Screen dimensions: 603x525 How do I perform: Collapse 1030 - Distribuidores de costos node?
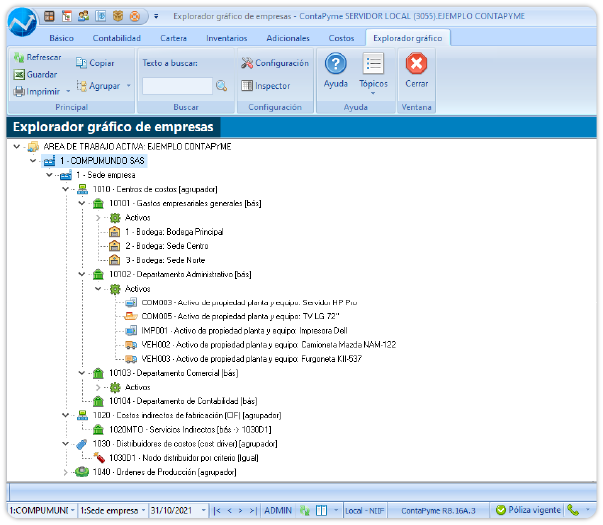click(65, 444)
